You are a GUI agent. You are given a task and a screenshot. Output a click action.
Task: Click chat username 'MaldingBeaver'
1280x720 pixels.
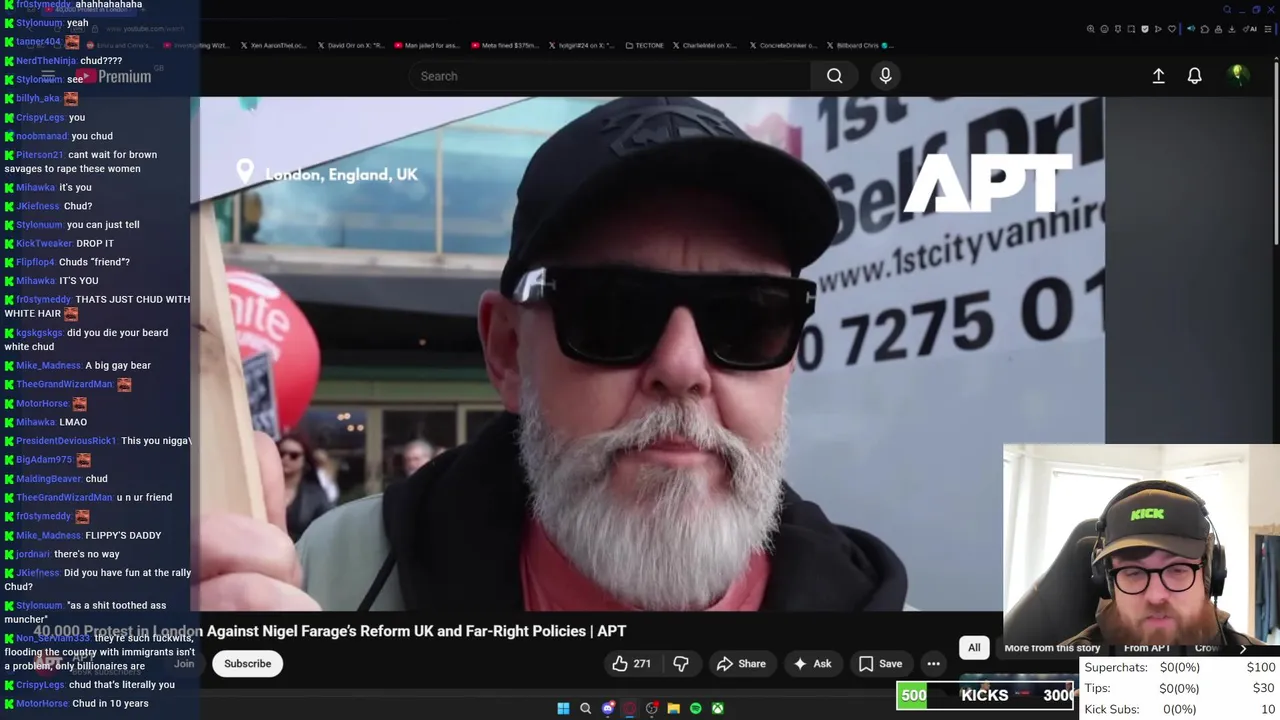point(48,479)
